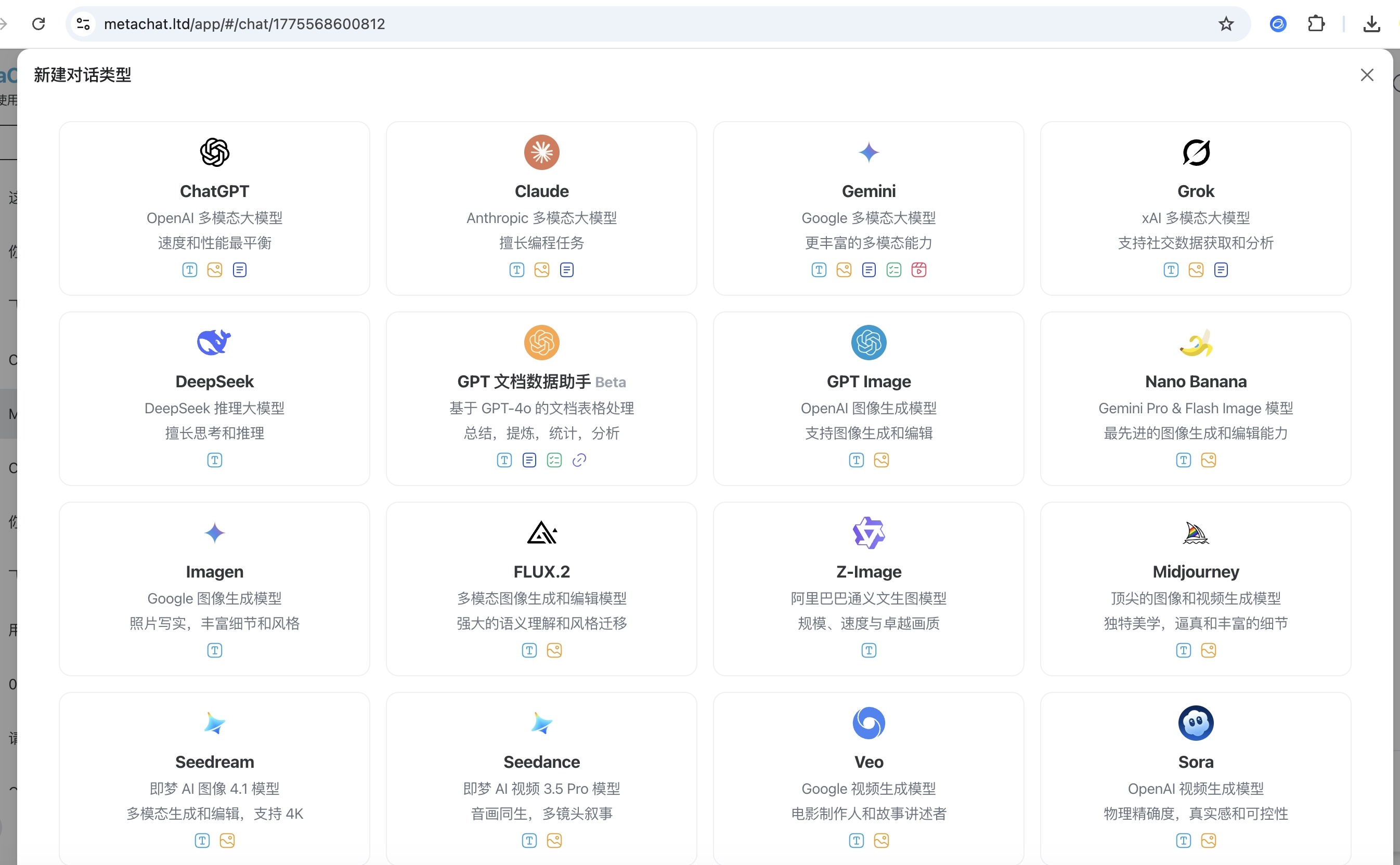Open the browser downloads icon
Screen dimensions: 1400x865
click(1371, 24)
